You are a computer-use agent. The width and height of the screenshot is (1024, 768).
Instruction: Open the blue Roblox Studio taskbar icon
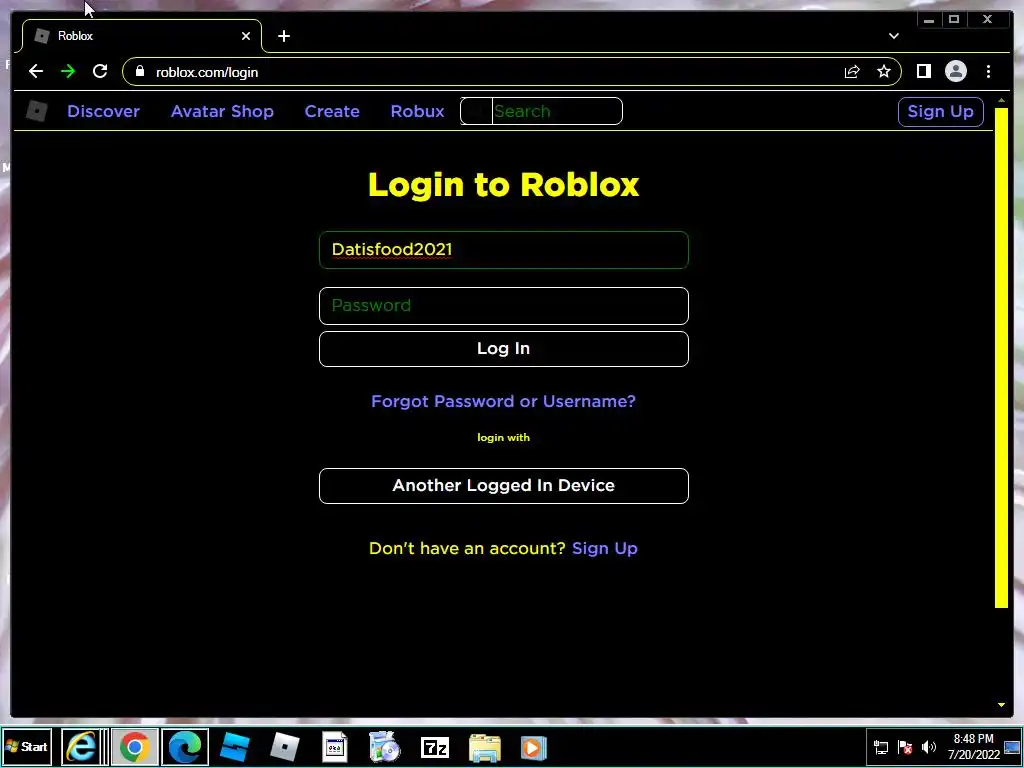pyautogui.click(x=234, y=747)
